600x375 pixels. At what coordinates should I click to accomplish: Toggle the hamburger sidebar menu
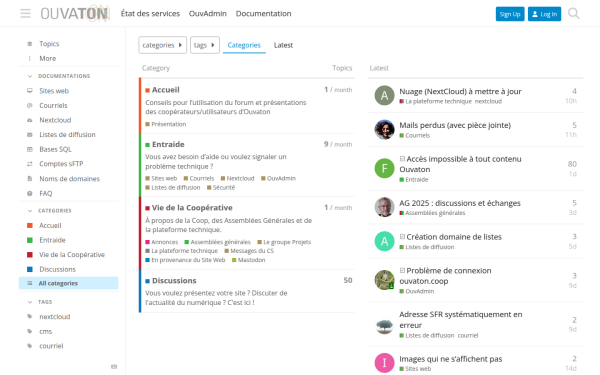coord(26,14)
